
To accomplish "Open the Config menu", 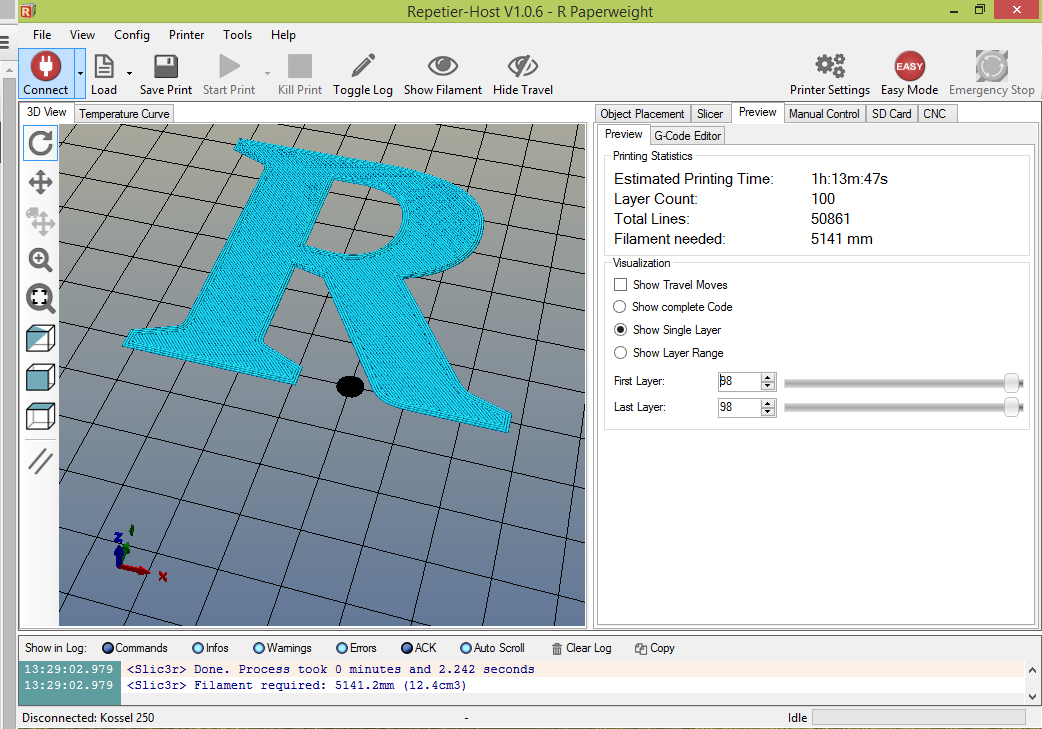I will click(132, 35).
